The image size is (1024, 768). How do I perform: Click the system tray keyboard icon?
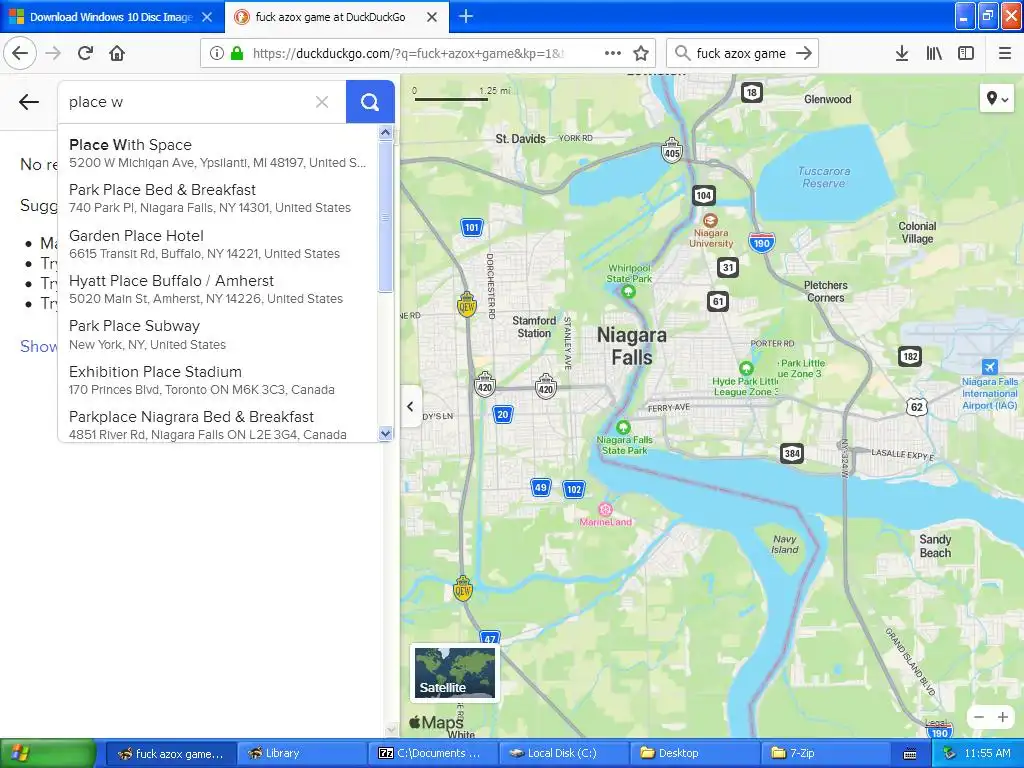(x=910, y=754)
